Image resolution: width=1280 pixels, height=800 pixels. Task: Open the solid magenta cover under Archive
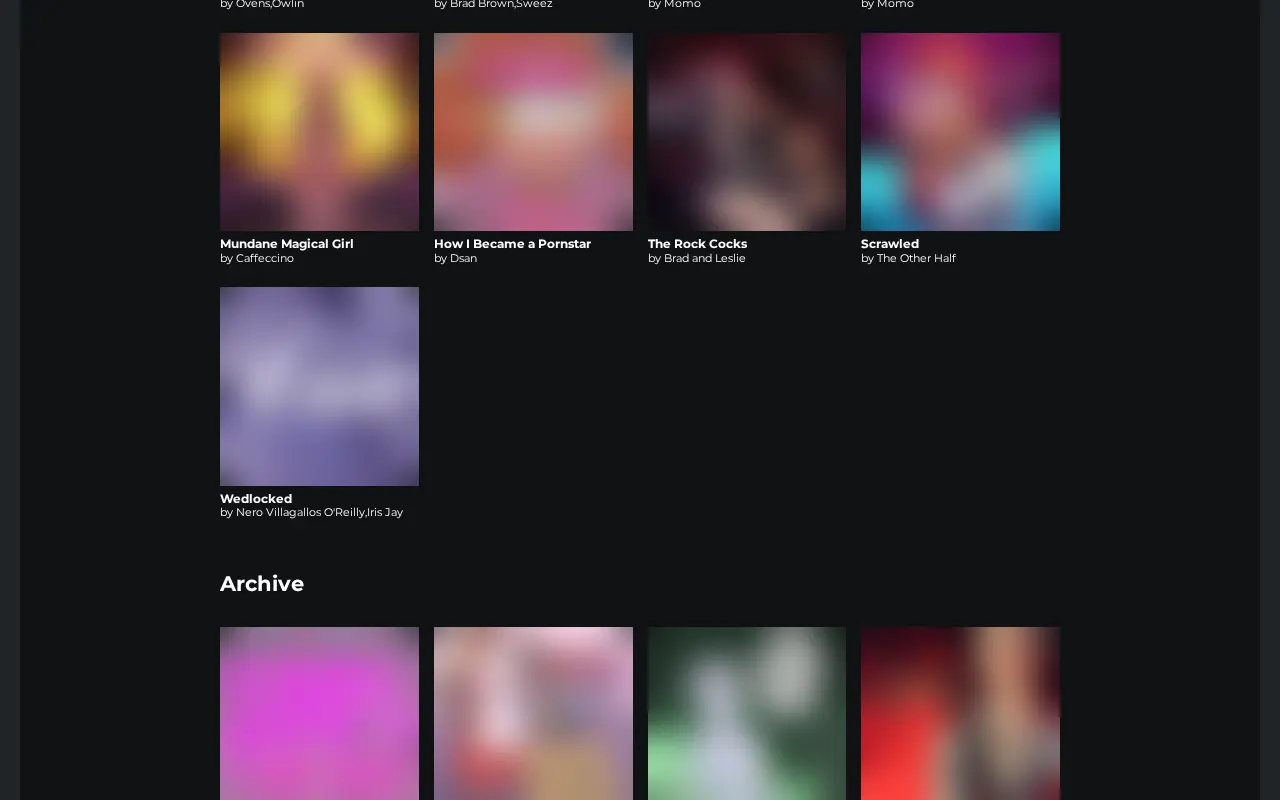(x=319, y=713)
